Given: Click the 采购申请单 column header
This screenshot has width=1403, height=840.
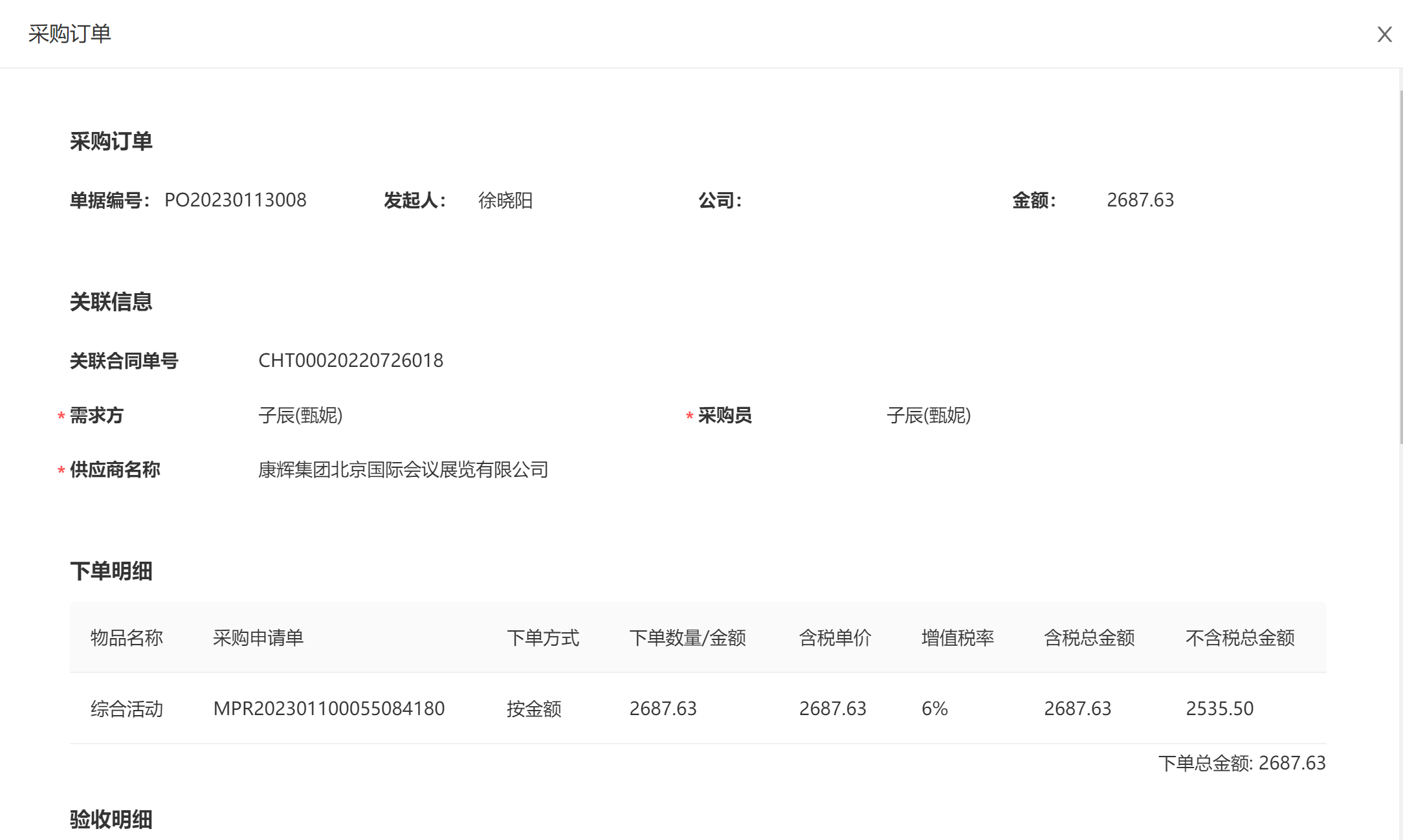Looking at the screenshot, I should pyautogui.click(x=258, y=638).
